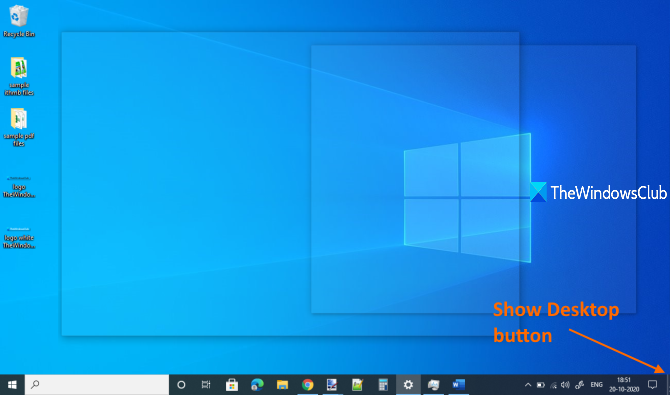Expand hidden system tray icons
This screenshot has width=670, height=395.
pyautogui.click(x=528, y=385)
